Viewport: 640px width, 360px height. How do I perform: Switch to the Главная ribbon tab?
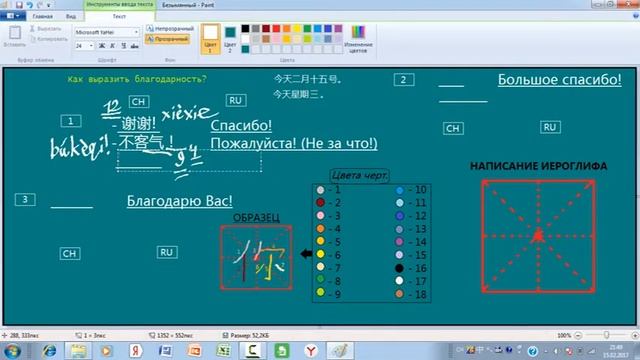click(42, 16)
